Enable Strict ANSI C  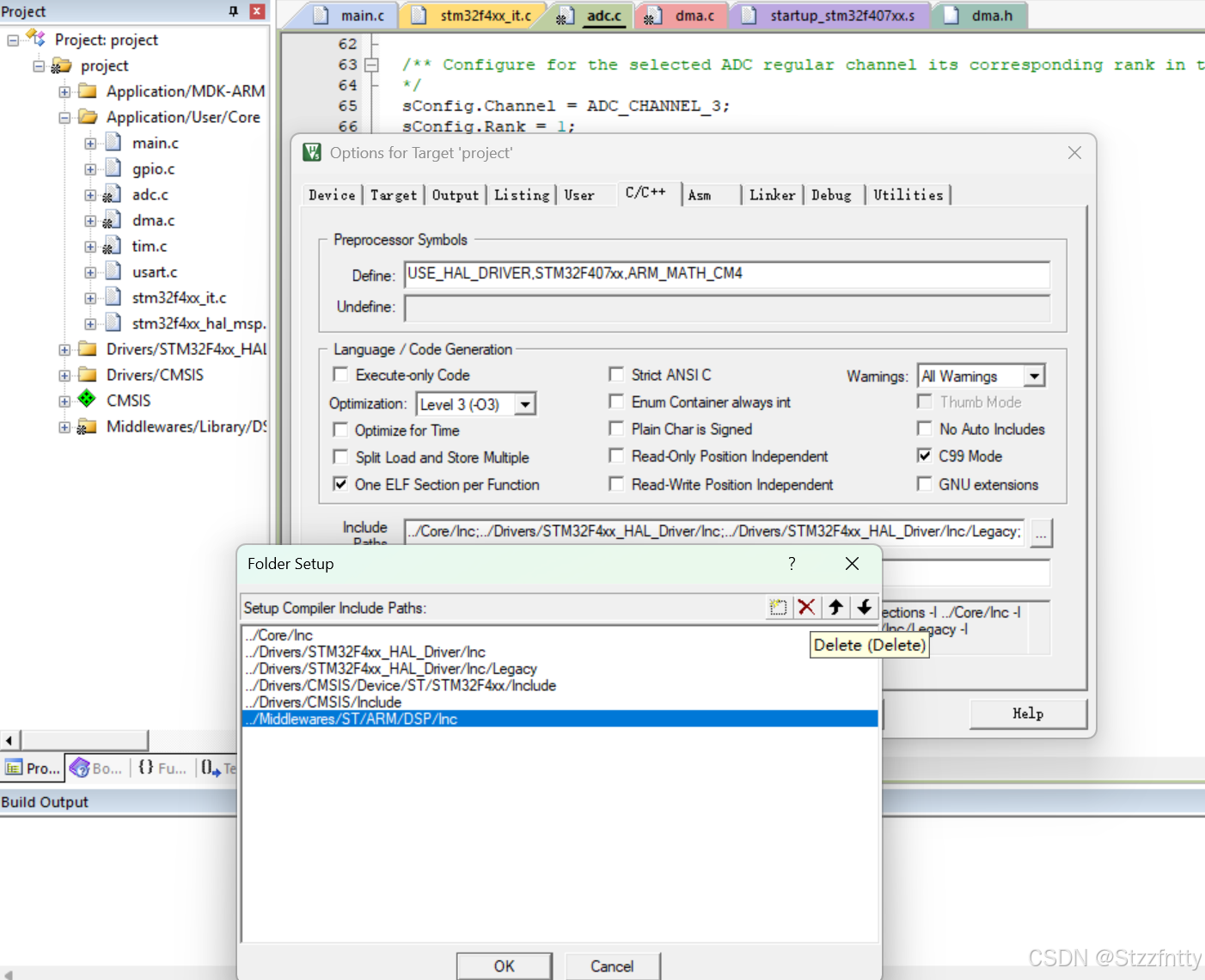click(x=616, y=375)
